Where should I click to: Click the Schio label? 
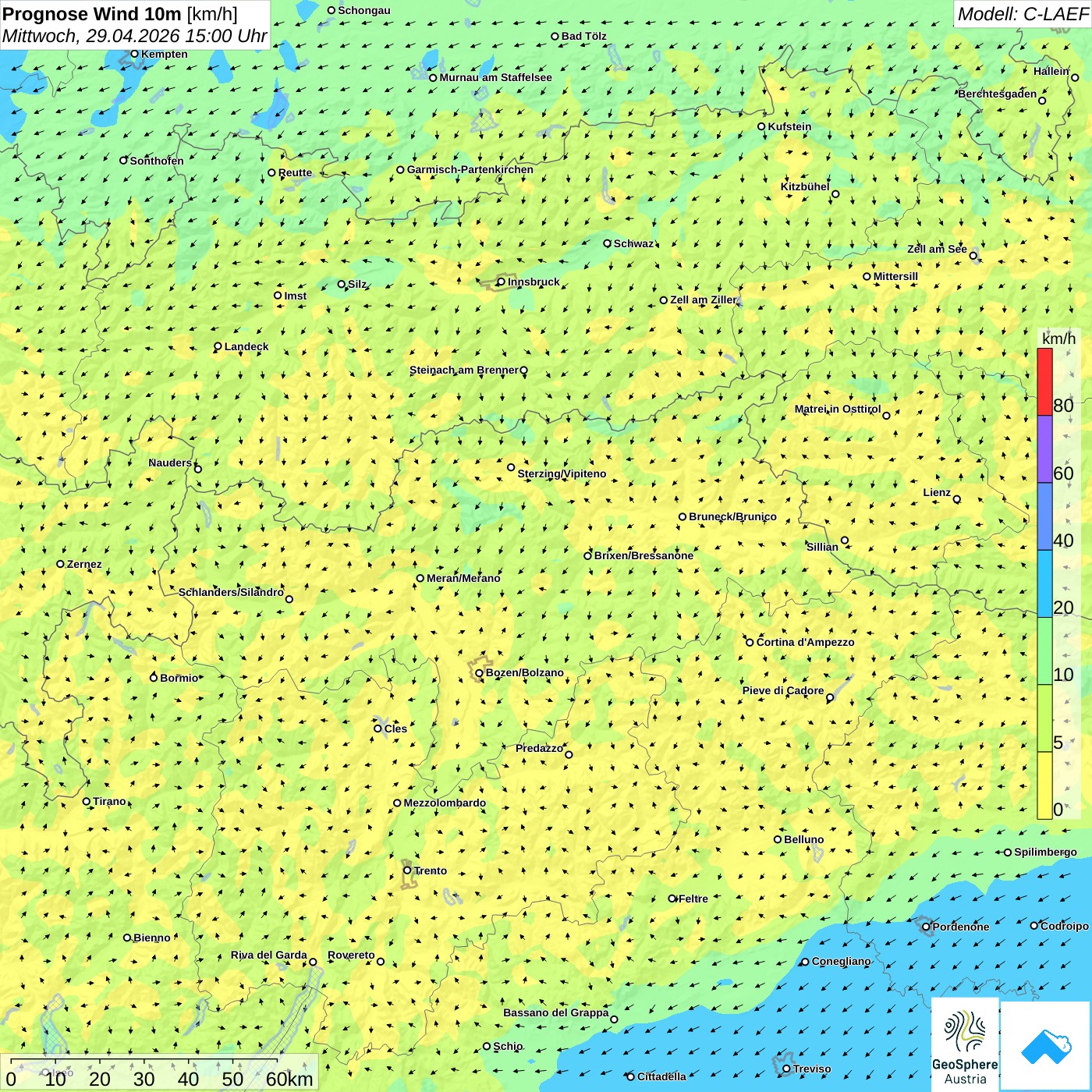click(x=508, y=1046)
